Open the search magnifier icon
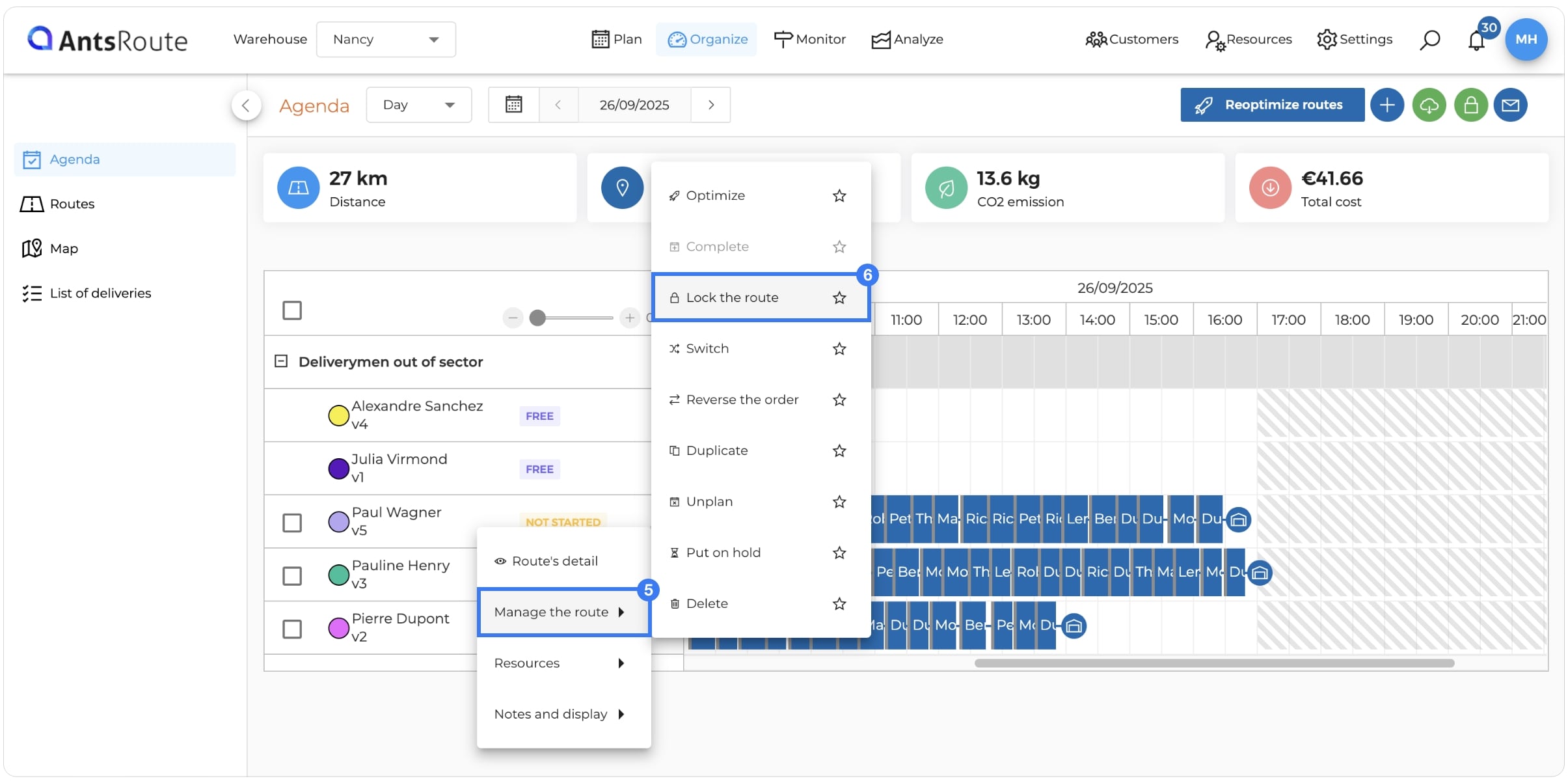This screenshot has height=783, width=1568. (1429, 40)
